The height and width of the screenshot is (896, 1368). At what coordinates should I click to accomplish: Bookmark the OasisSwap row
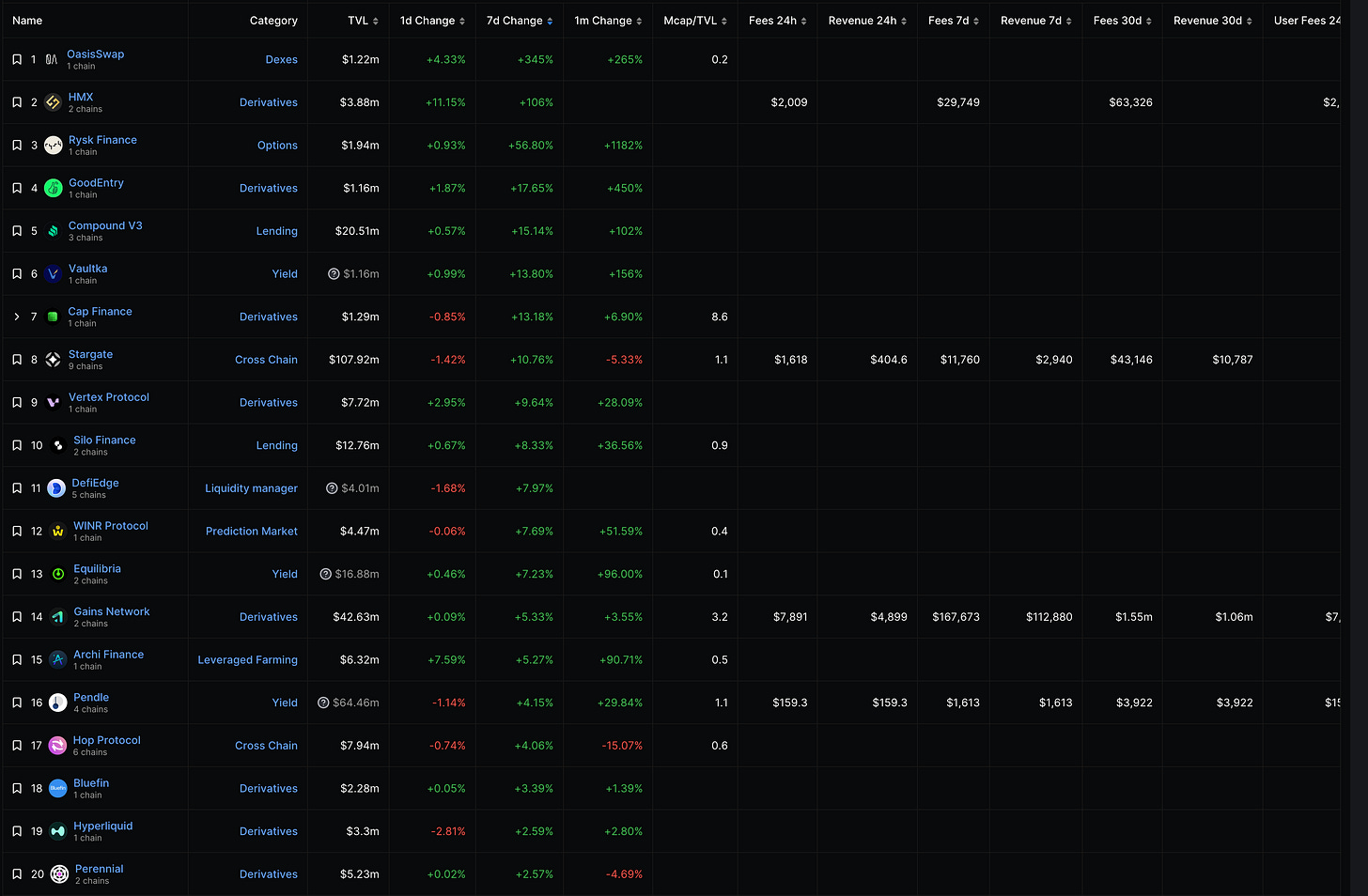[x=17, y=60]
